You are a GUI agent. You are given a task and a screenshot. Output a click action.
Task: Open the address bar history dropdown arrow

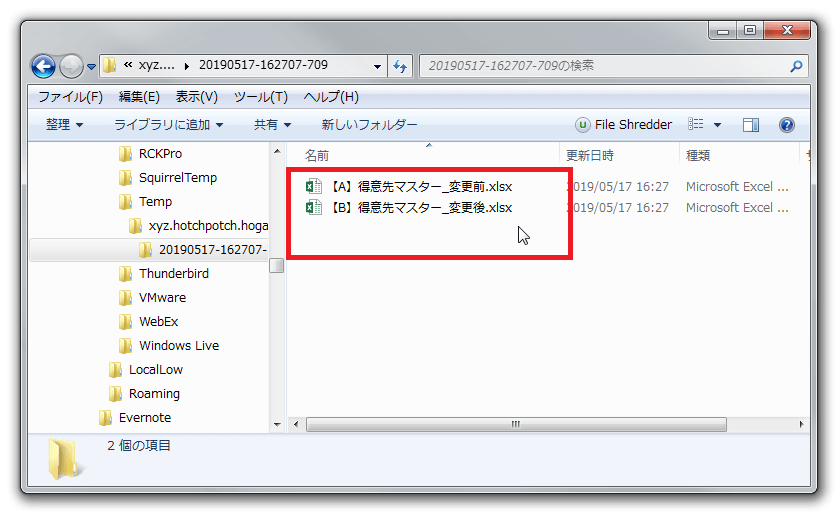(x=377, y=66)
